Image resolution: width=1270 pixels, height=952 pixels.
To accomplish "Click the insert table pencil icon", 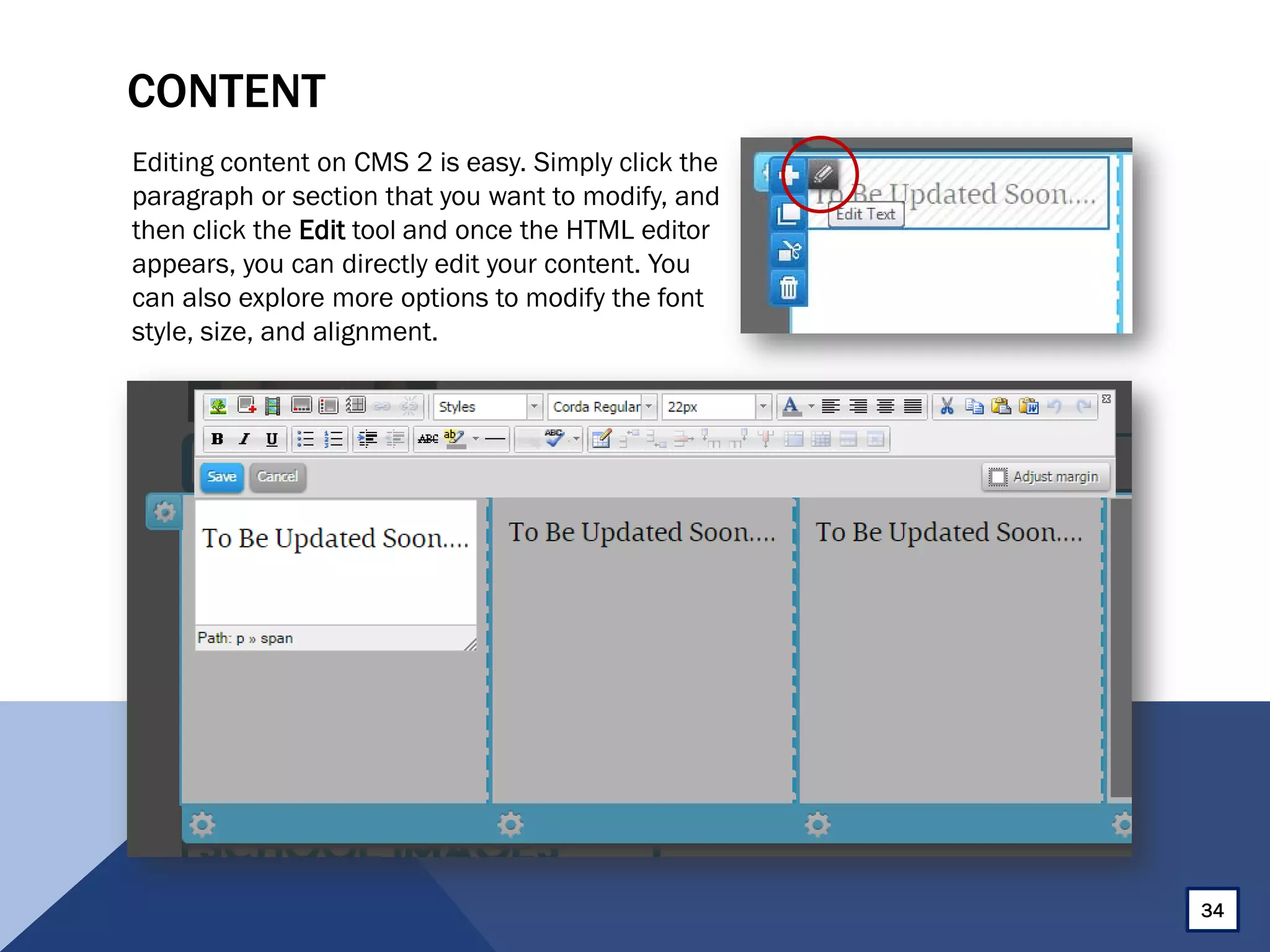I will [x=601, y=439].
